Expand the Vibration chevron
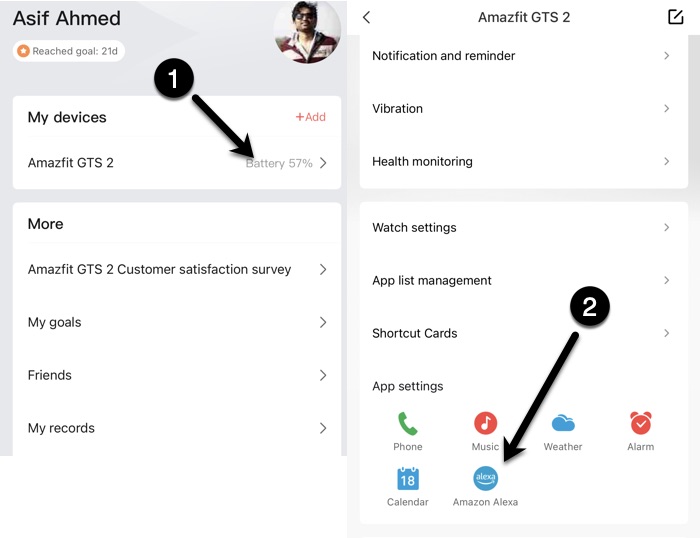Screen dimensions: 700x538 pyautogui.click(x=667, y=108)
